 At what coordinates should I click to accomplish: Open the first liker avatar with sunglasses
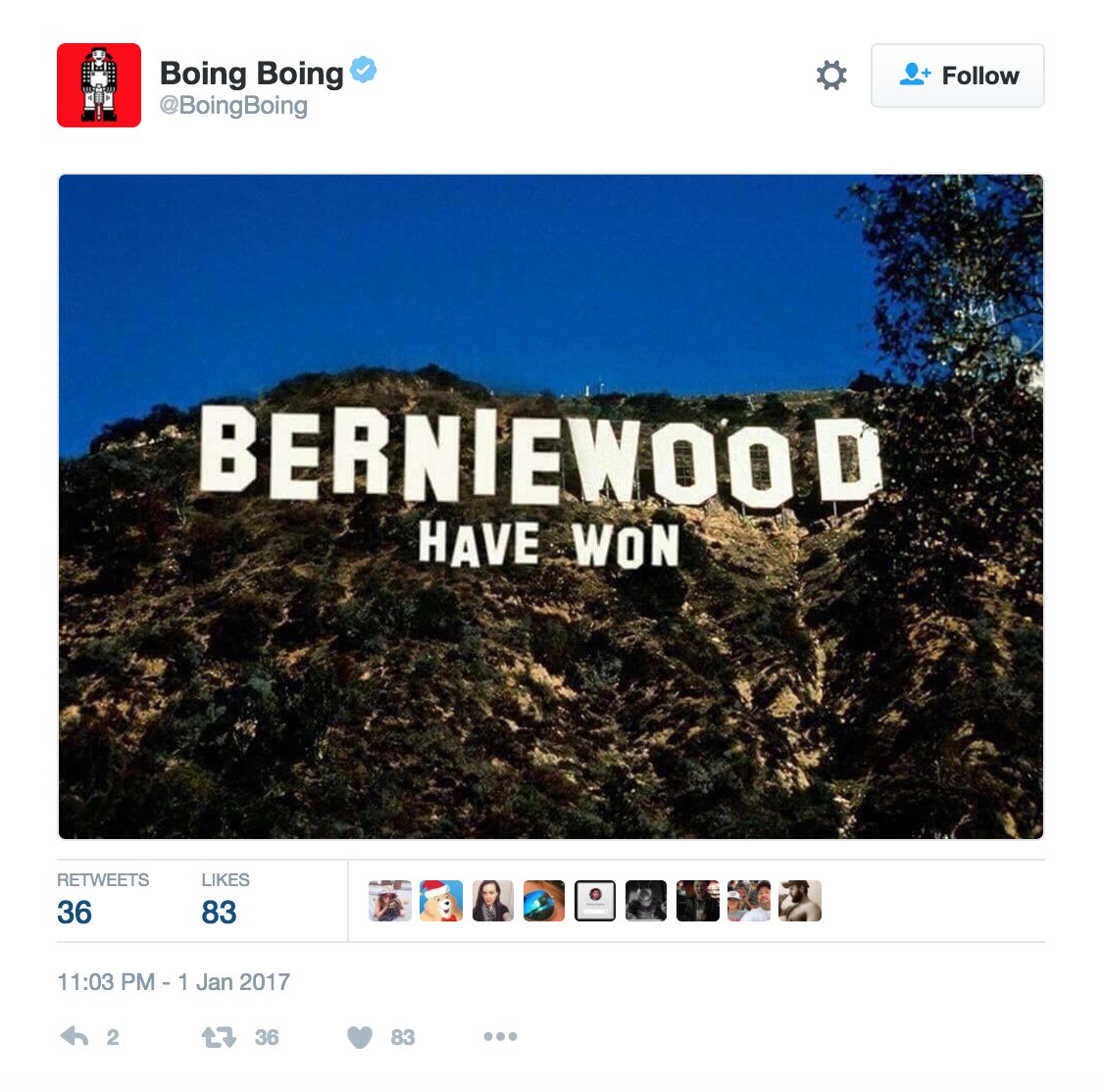point(390,900)
